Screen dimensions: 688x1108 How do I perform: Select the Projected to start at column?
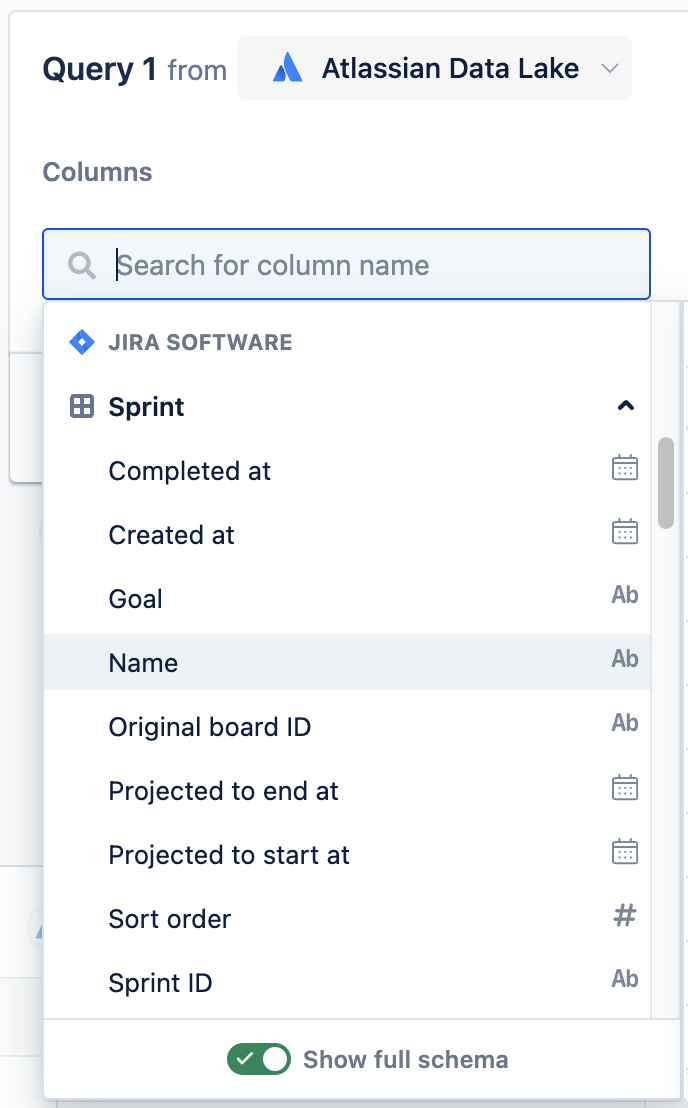coord(347,854)
